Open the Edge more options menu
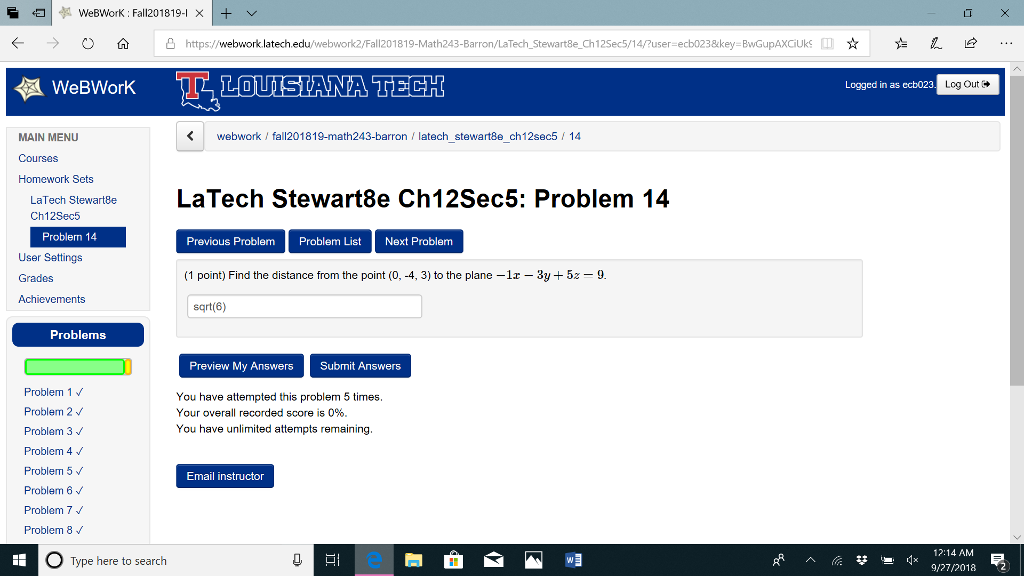This screenshot has width=1024, height=576. (x=1006, y=44)
